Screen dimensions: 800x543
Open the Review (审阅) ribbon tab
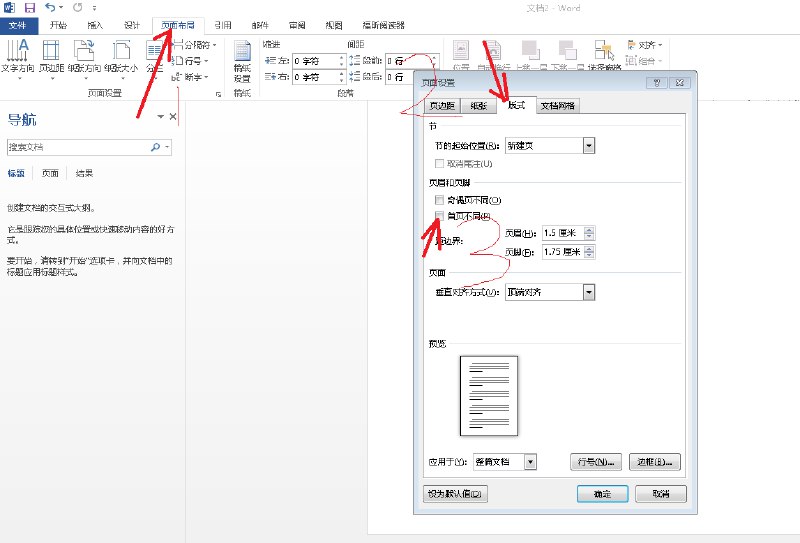coord(297,26)
